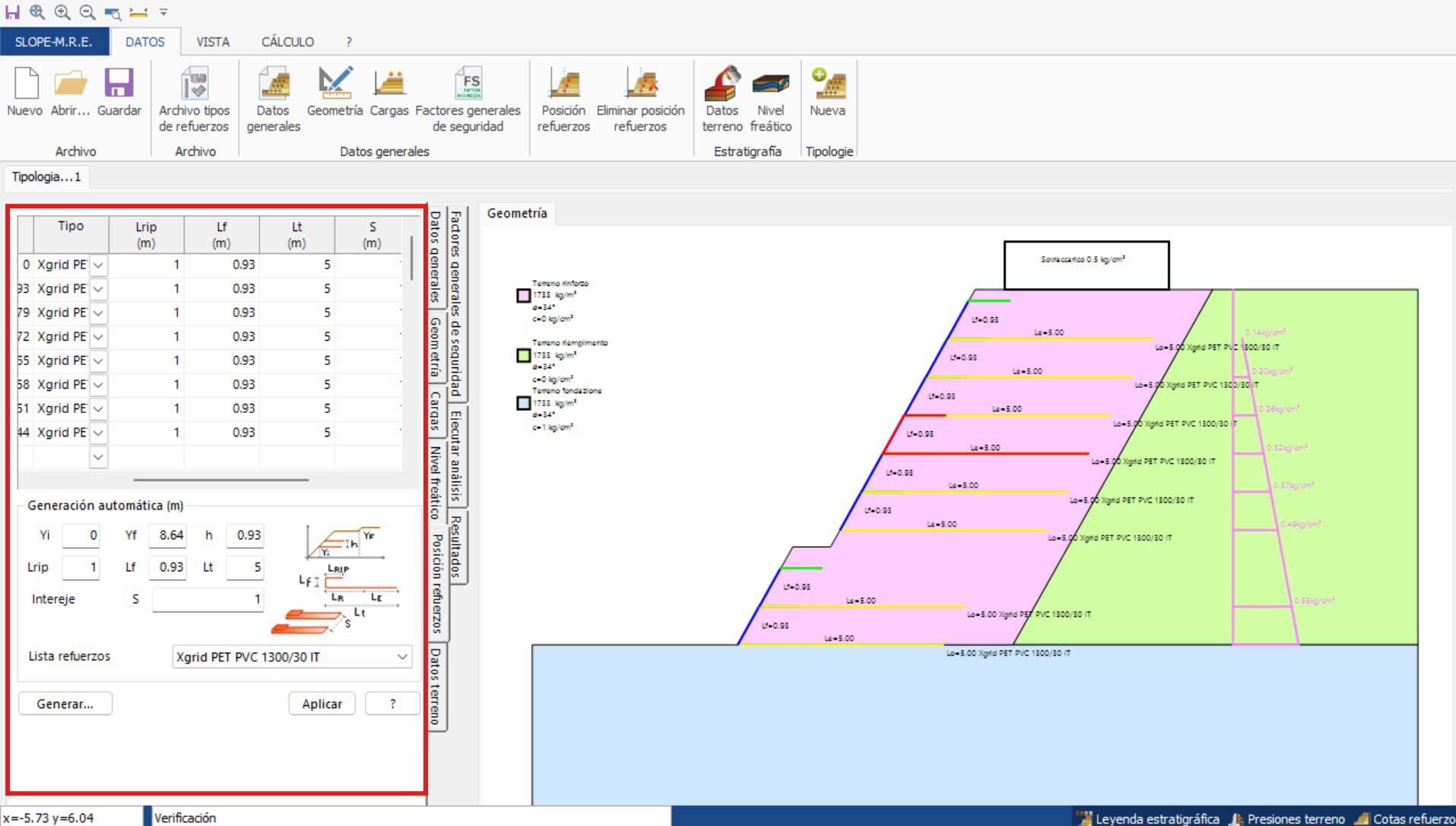Screen dimensions: 1456x826
Task: Click the Yf input field
Action: (168, 535)
